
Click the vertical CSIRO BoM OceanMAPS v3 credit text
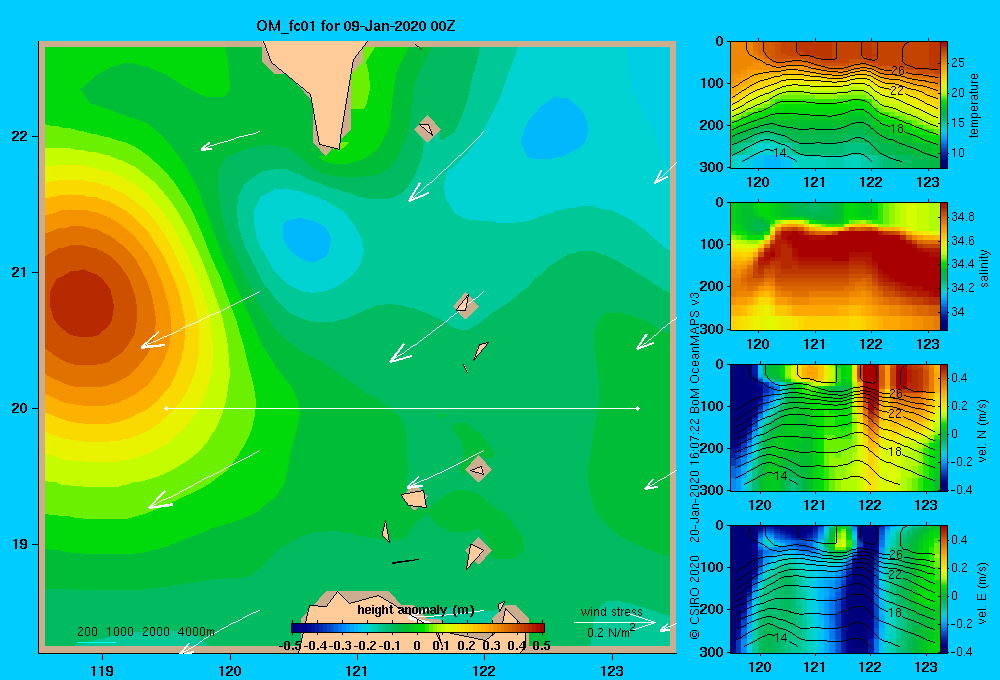pyautogui.click(x=695, y=466)
